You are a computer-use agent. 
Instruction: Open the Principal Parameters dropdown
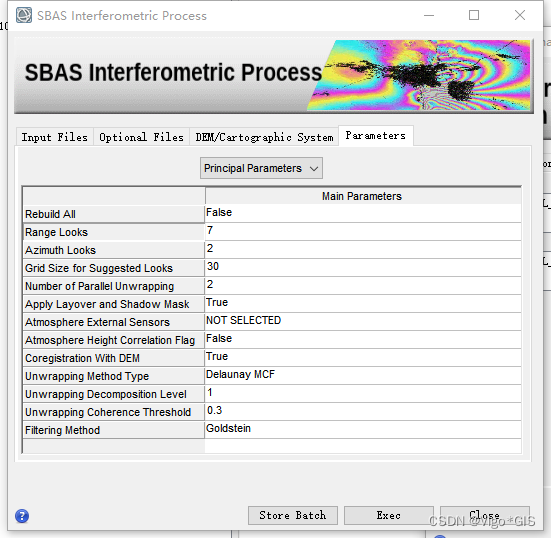[261, 168]
